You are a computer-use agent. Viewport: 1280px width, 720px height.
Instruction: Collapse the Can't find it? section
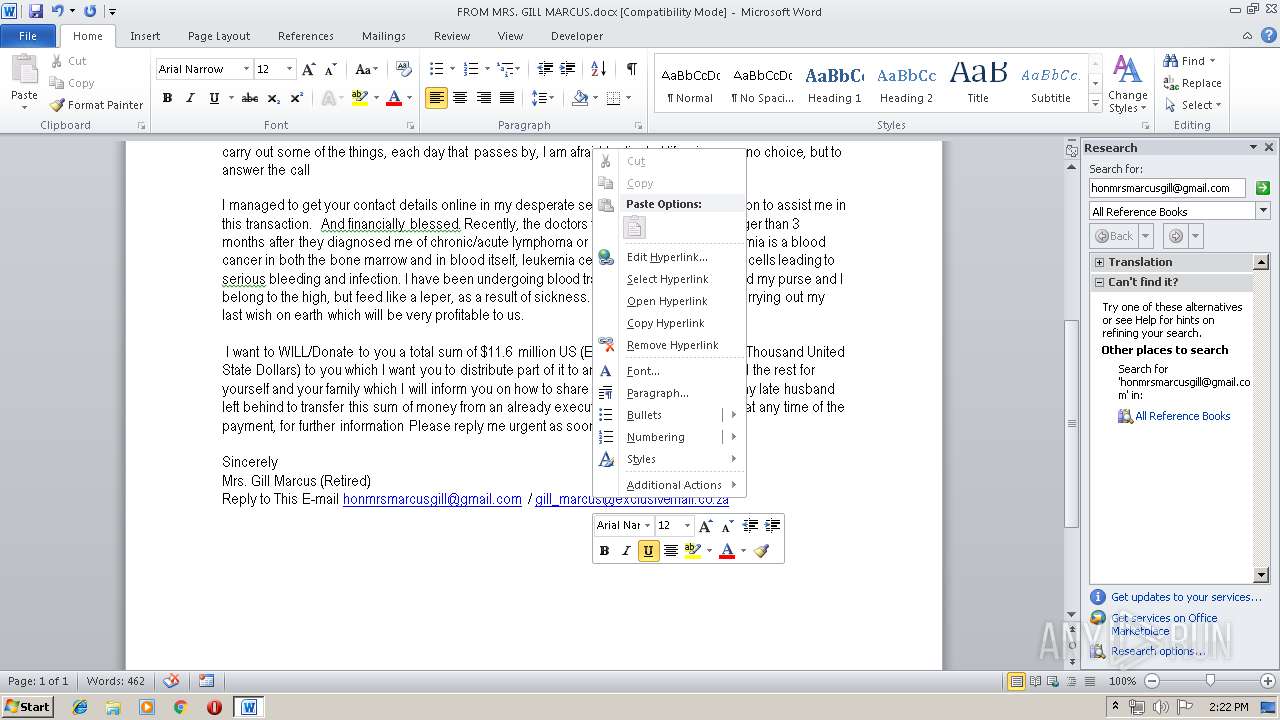[x=1099, y=282]
